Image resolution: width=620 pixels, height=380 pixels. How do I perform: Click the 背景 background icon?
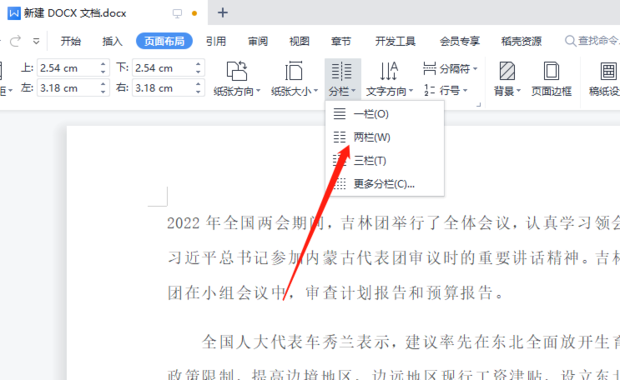click(x=507, y=71)
